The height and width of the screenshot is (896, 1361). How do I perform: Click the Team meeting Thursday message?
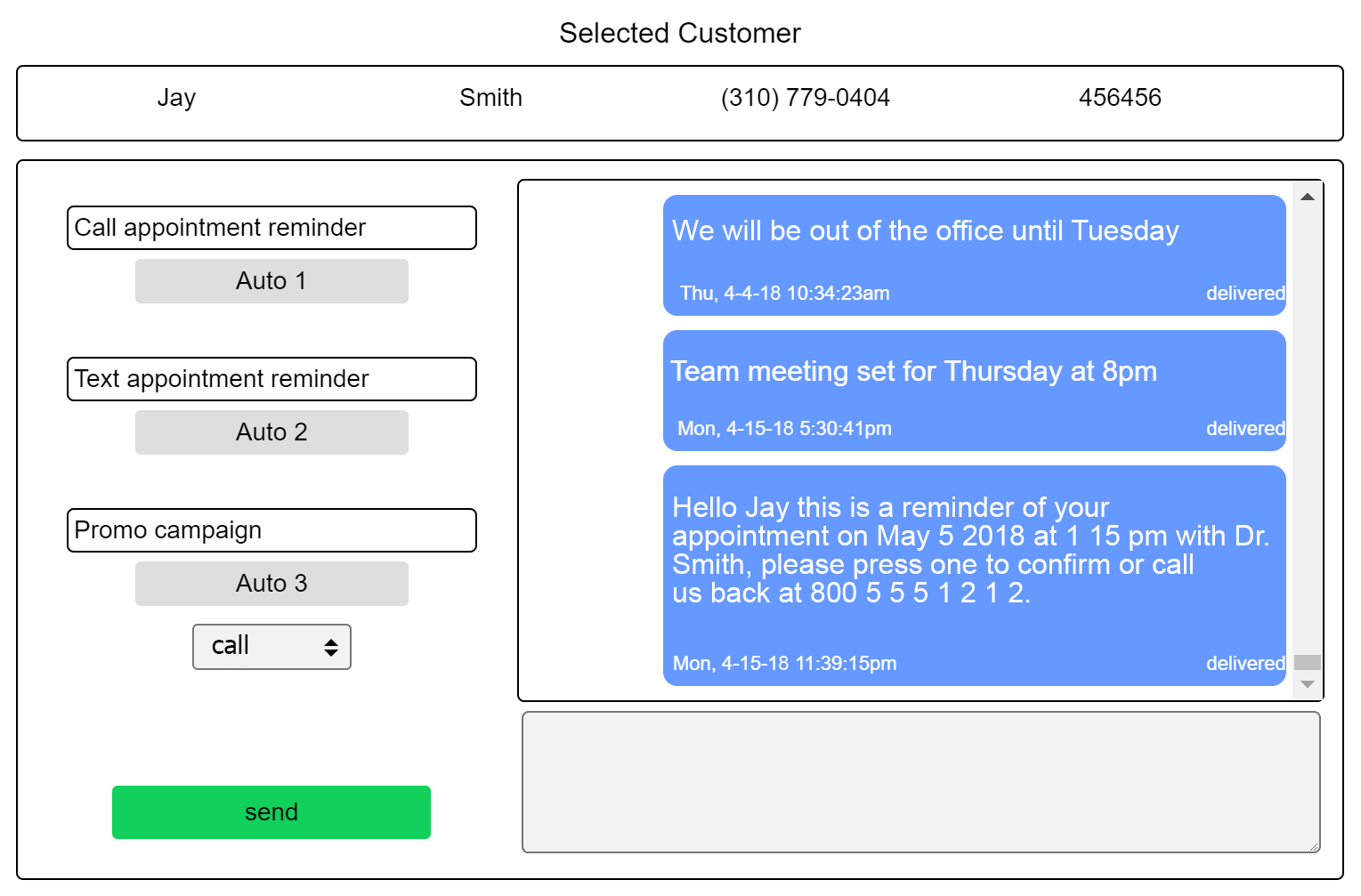(x=974, y=391)
